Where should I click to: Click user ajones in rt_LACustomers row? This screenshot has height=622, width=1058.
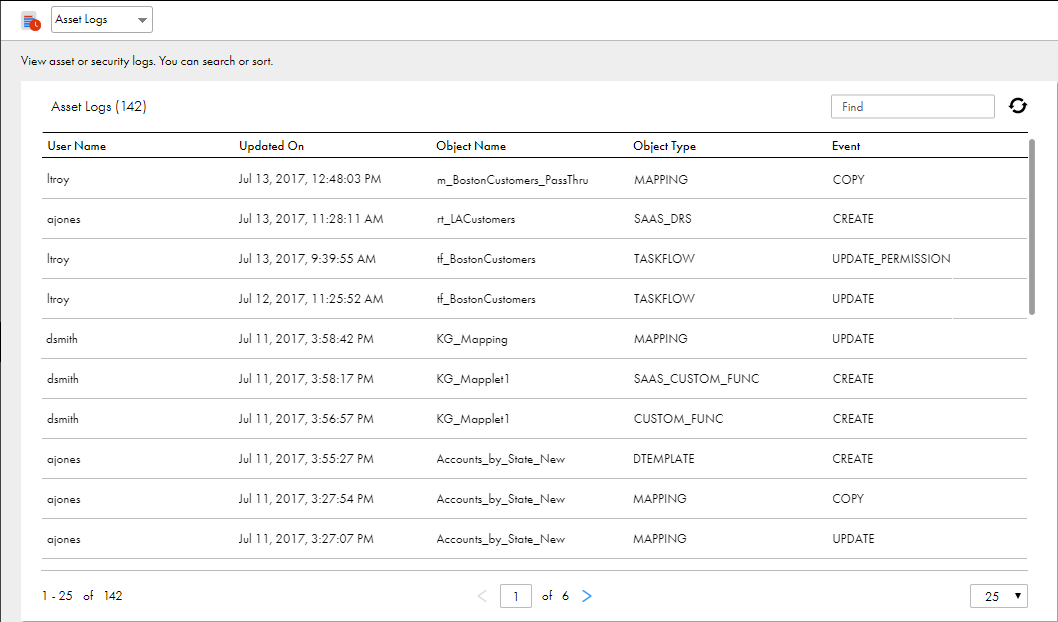point(63,219)
